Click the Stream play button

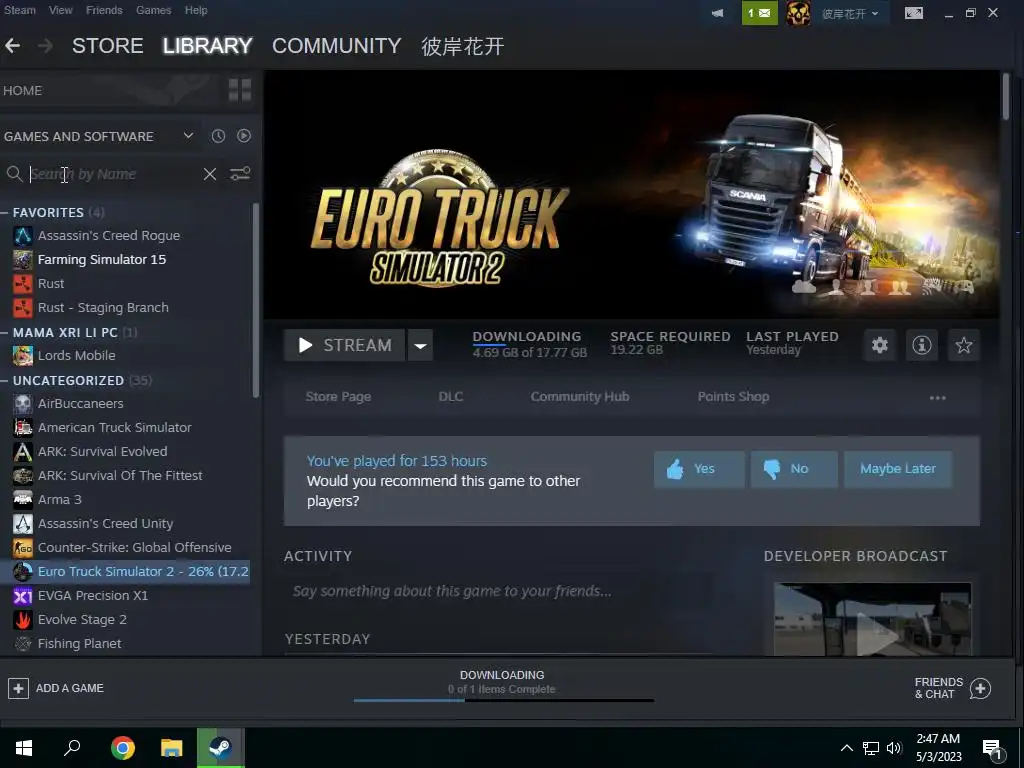pos(344,345)
